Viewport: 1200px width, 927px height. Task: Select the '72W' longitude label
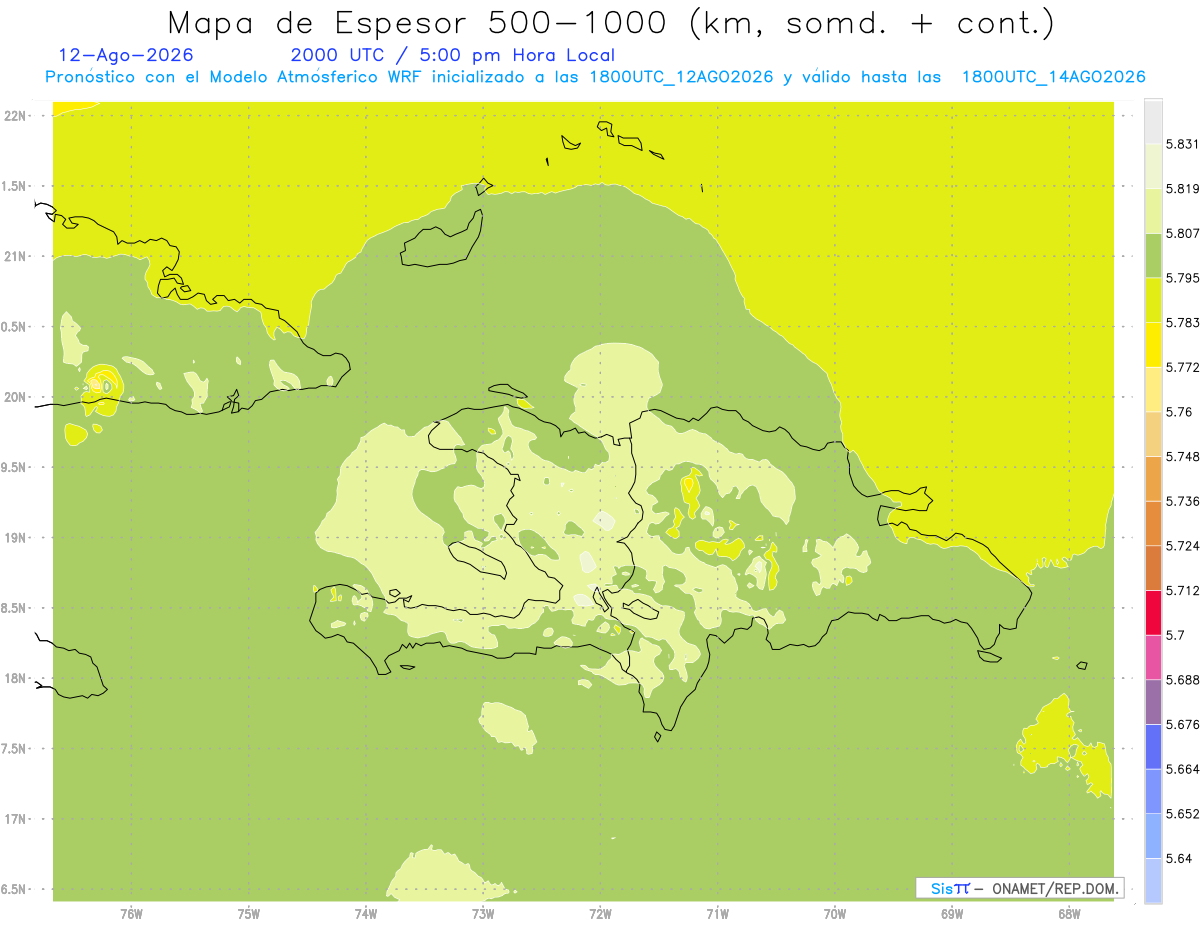pos(600,913)
